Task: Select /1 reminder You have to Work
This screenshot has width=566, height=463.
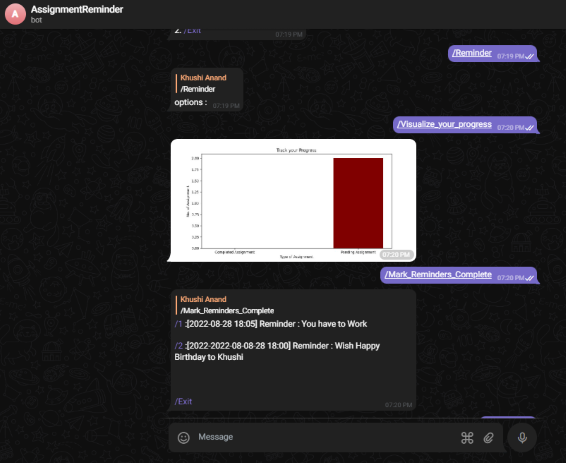Action: 178,324
